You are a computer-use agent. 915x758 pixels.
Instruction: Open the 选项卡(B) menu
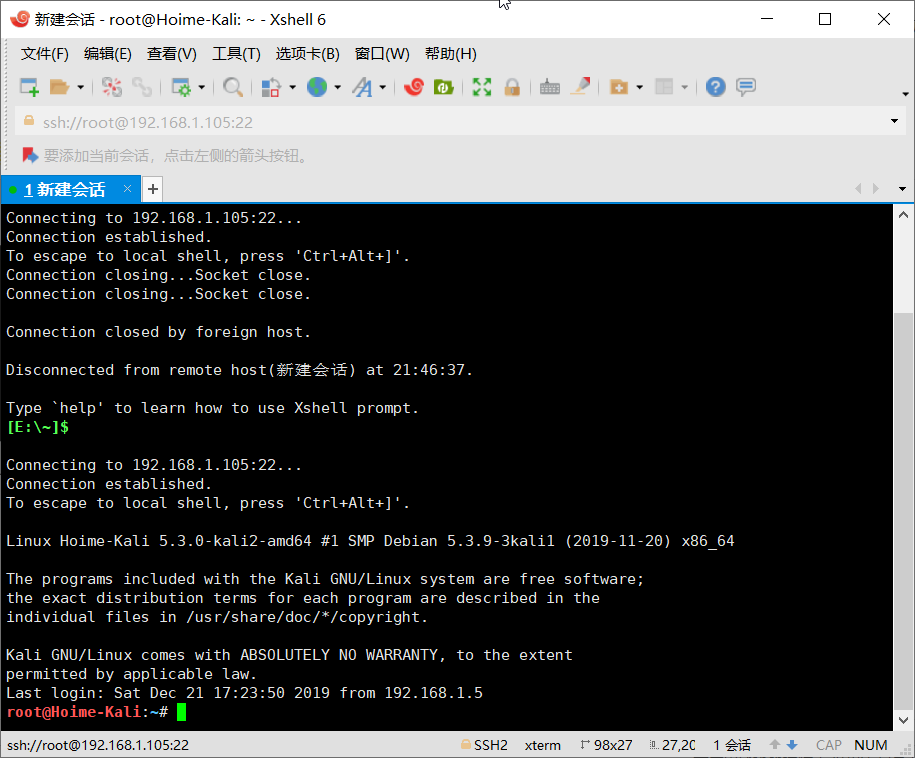point(308,54)
